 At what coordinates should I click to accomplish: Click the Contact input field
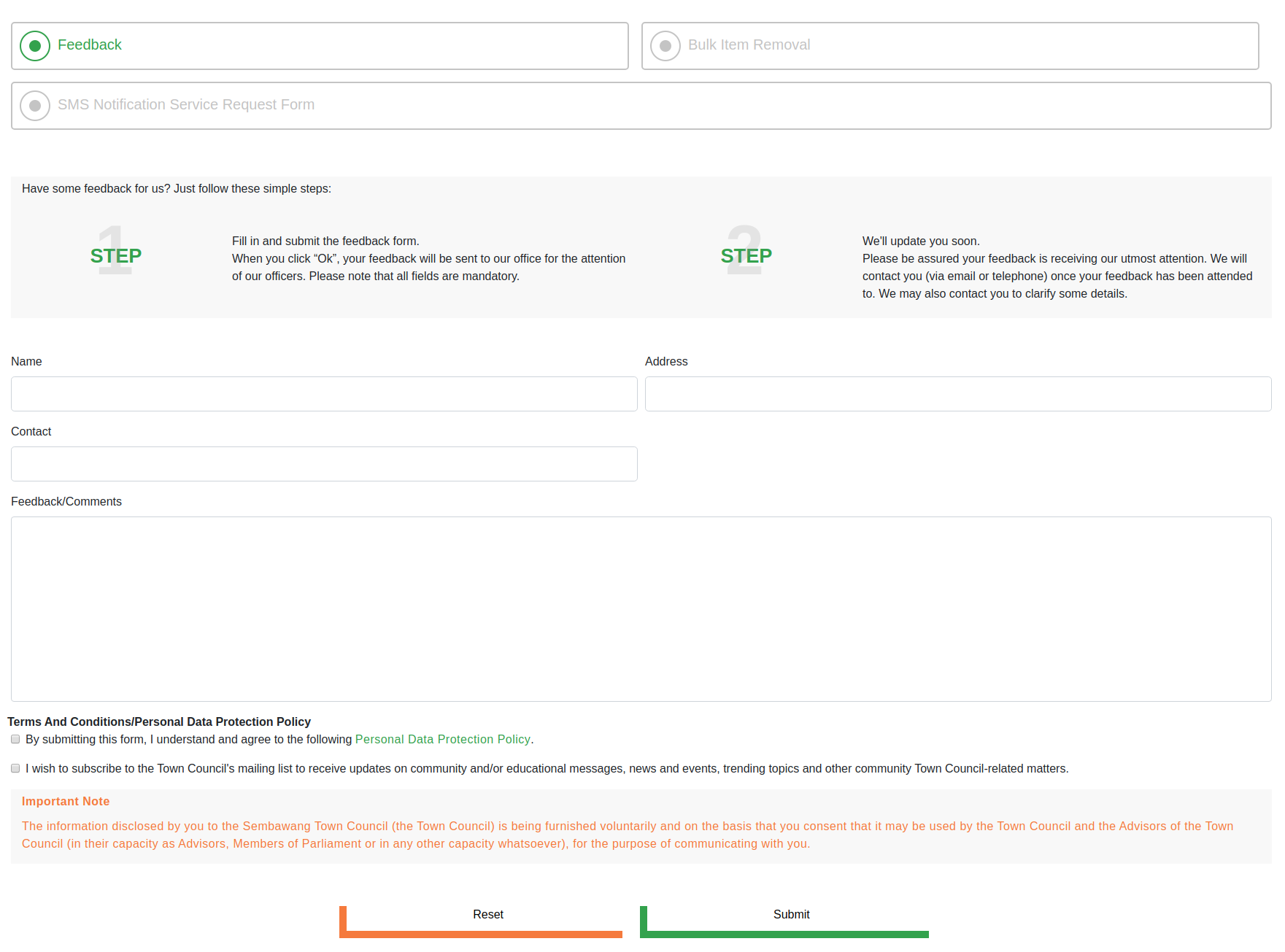pyautogui.click(x=324, y=464)
